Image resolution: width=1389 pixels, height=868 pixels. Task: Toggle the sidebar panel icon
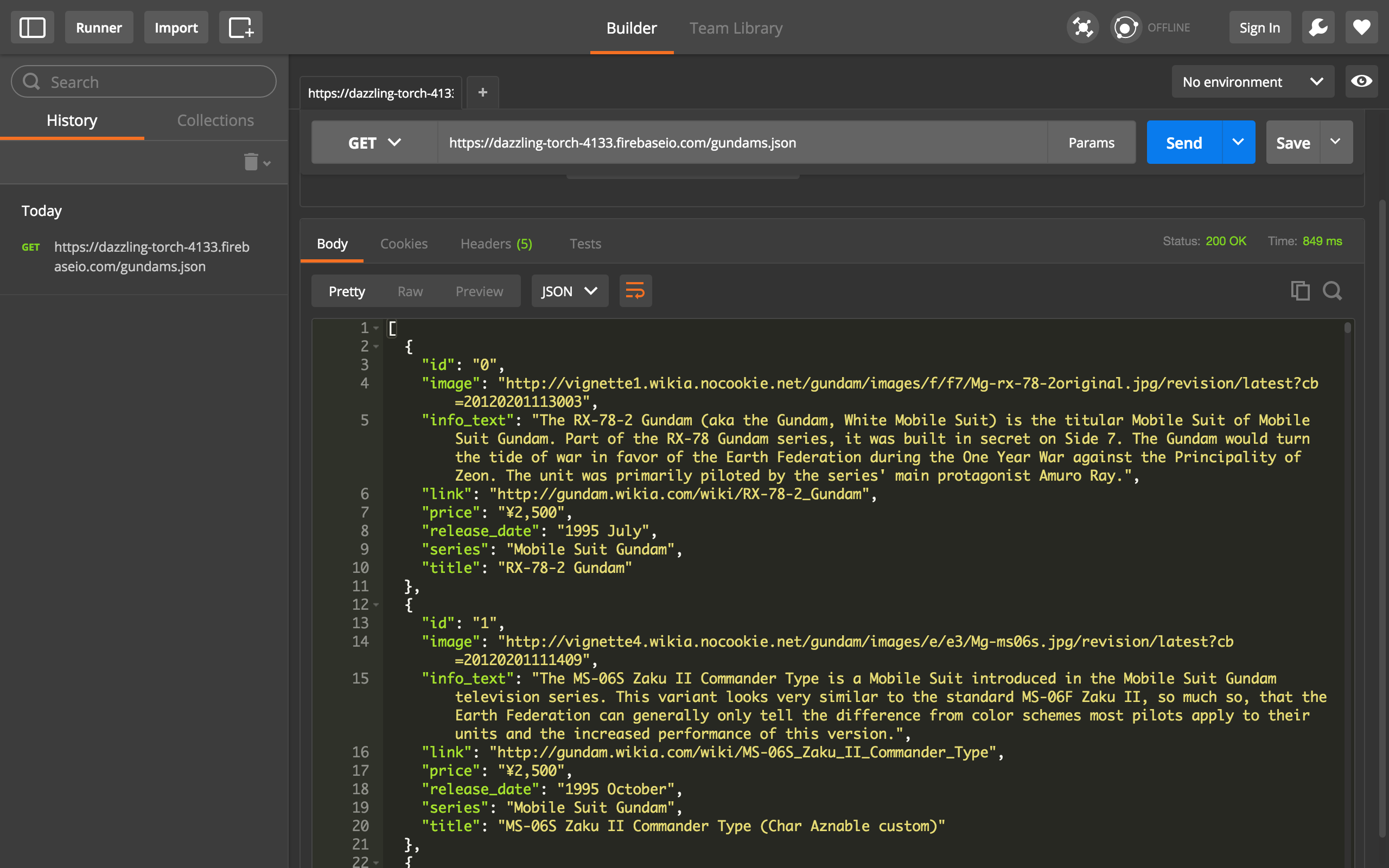(x=32, y=28)
